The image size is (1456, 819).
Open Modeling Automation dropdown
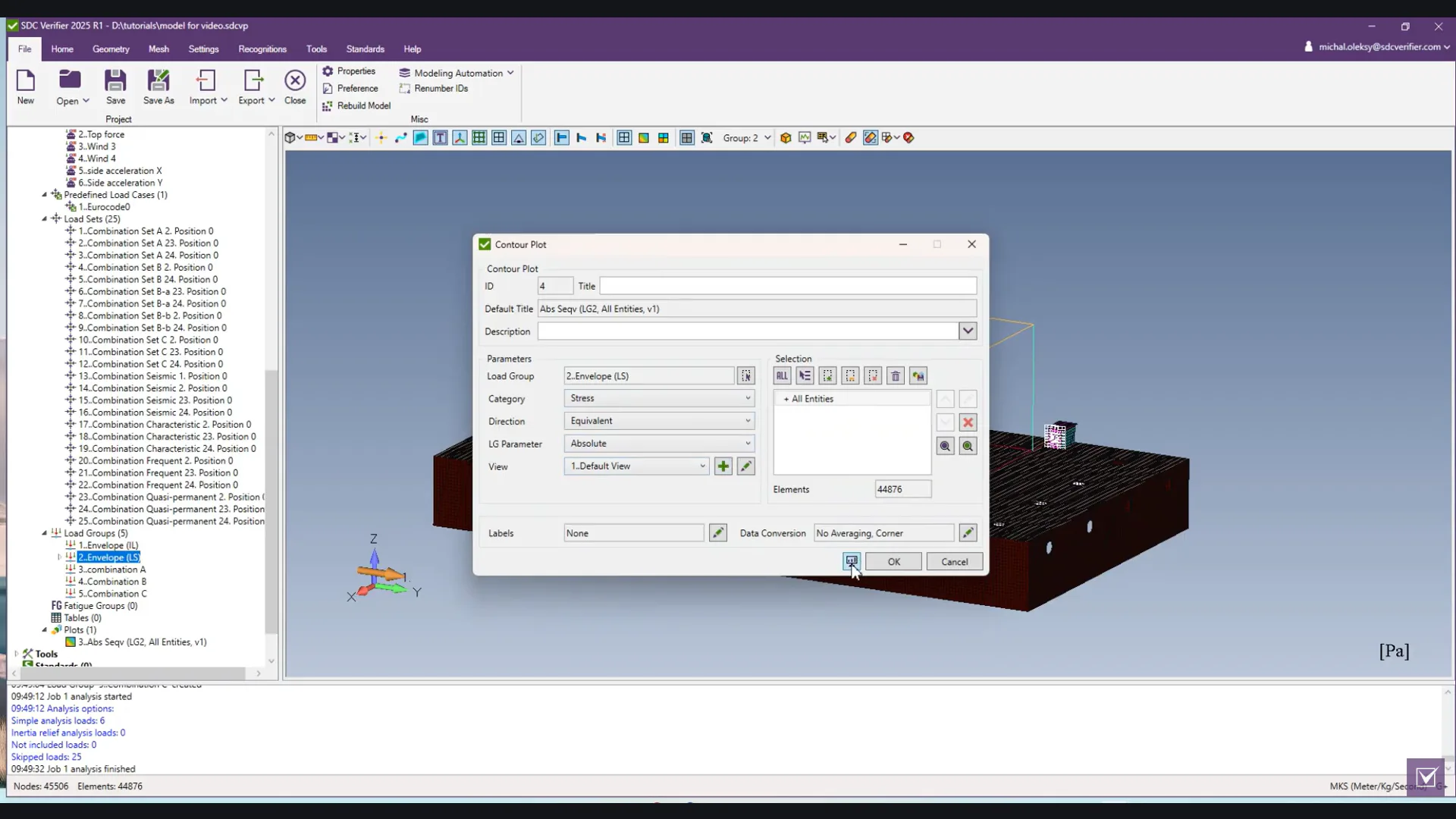(457, 73)
